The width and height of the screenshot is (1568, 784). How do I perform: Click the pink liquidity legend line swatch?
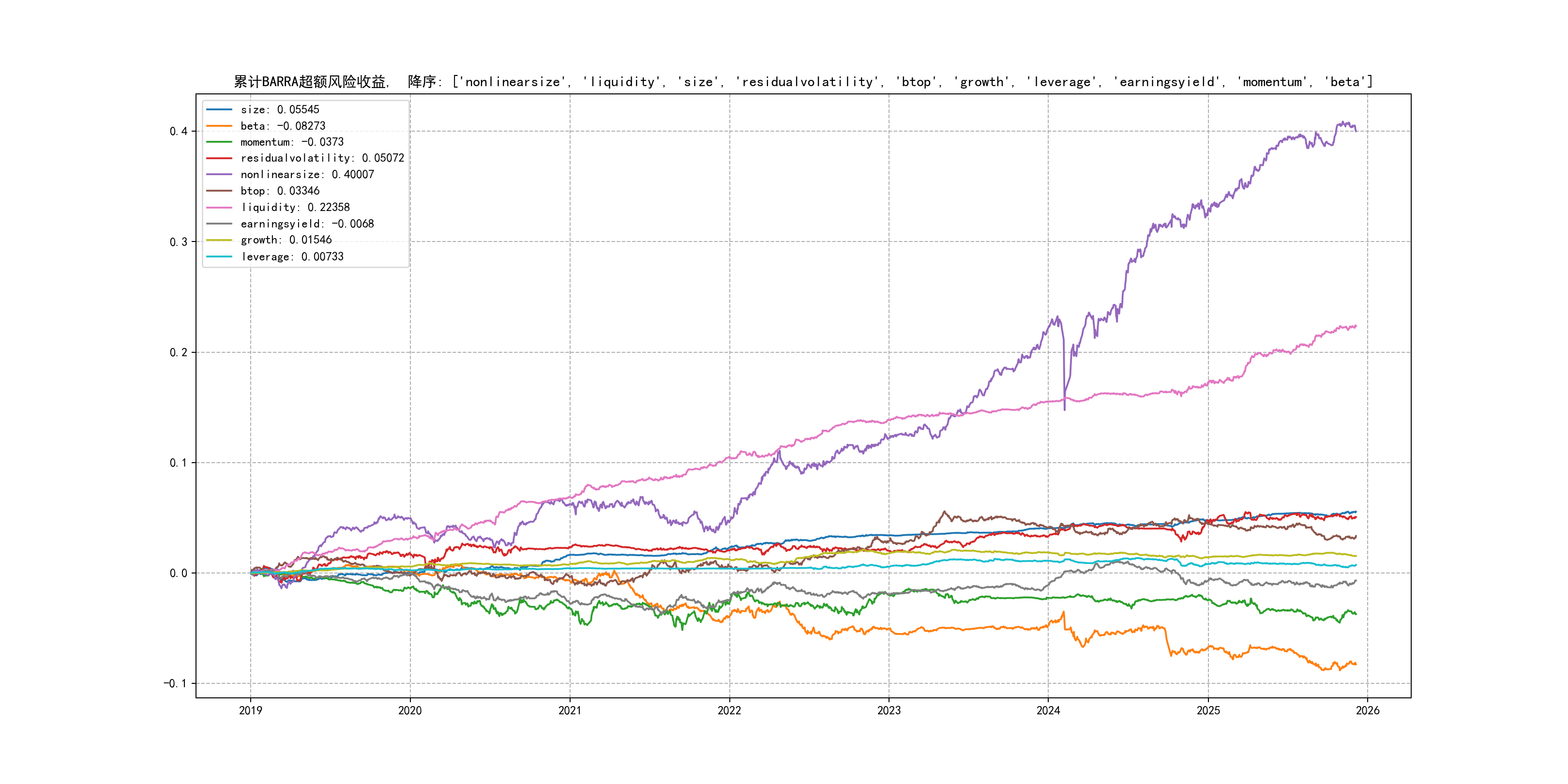[219, 208]
